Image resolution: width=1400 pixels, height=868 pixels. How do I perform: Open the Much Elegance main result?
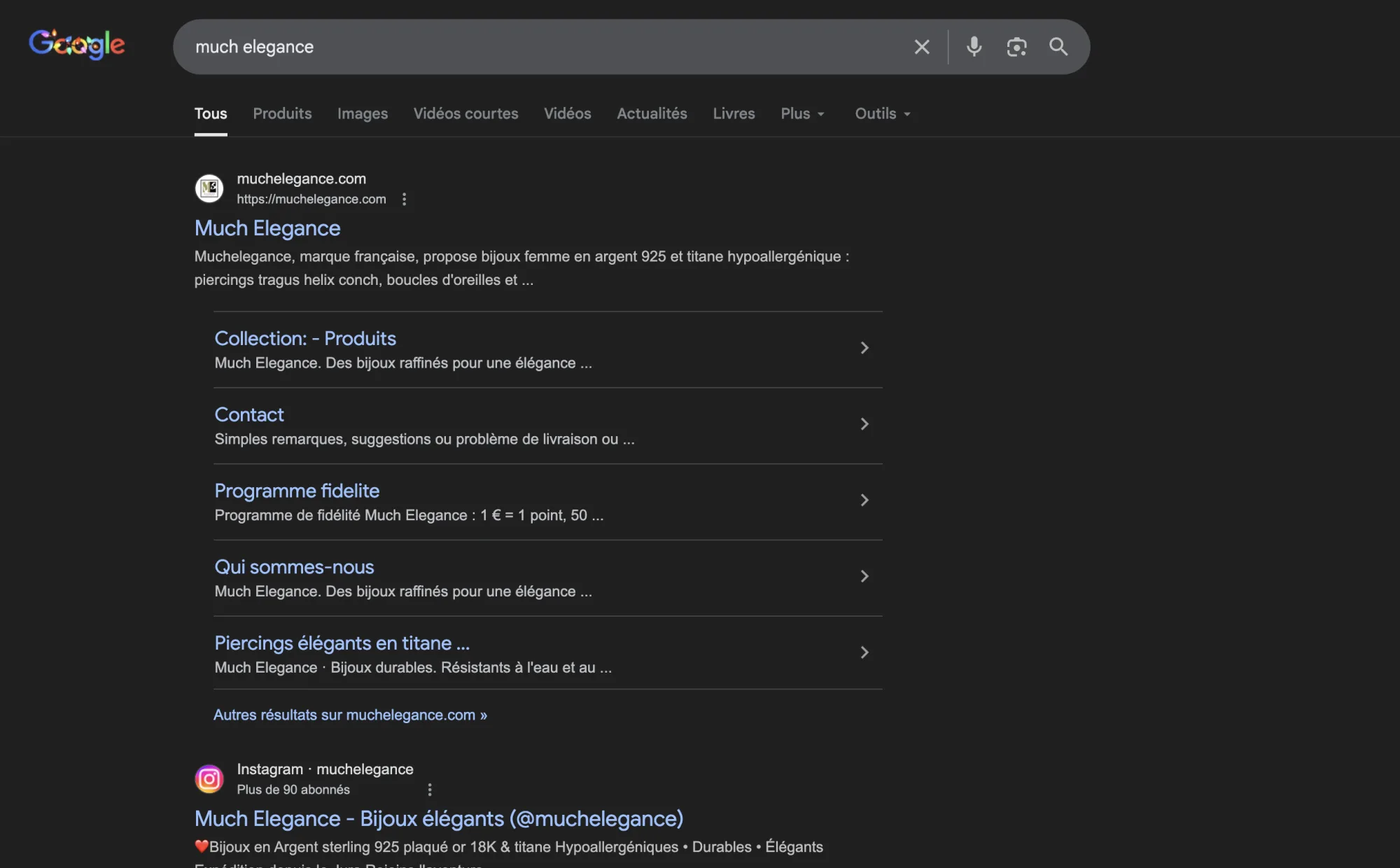coord(267,228)
